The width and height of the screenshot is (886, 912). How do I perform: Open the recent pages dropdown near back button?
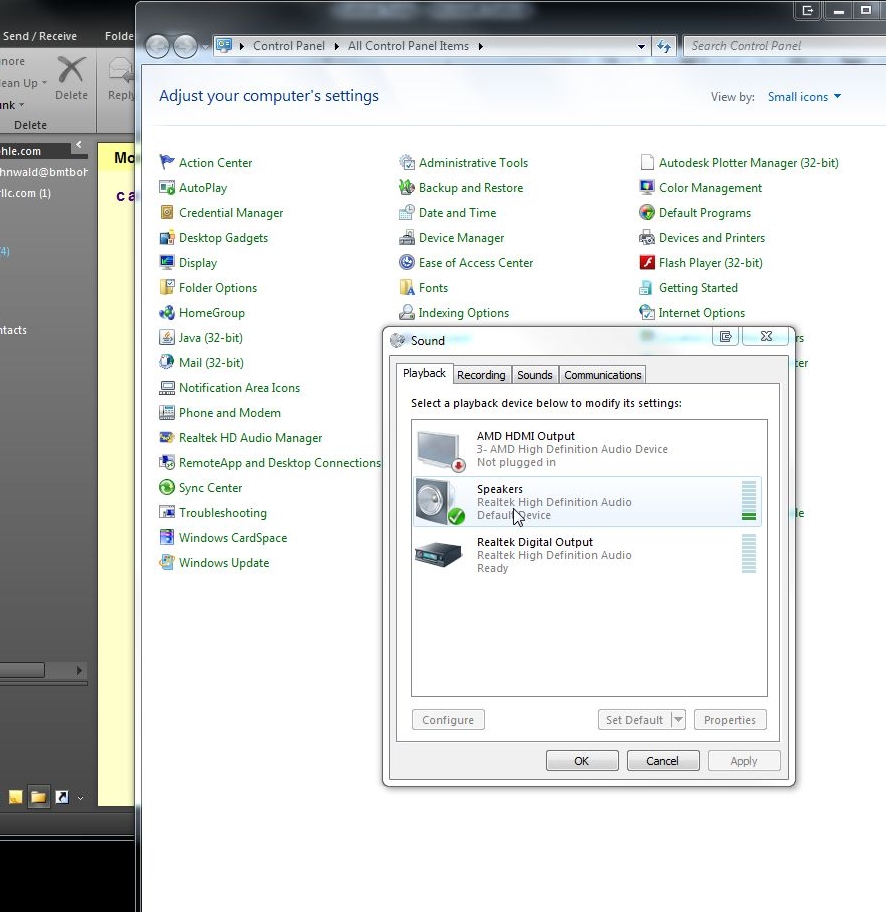coord(205,47)
